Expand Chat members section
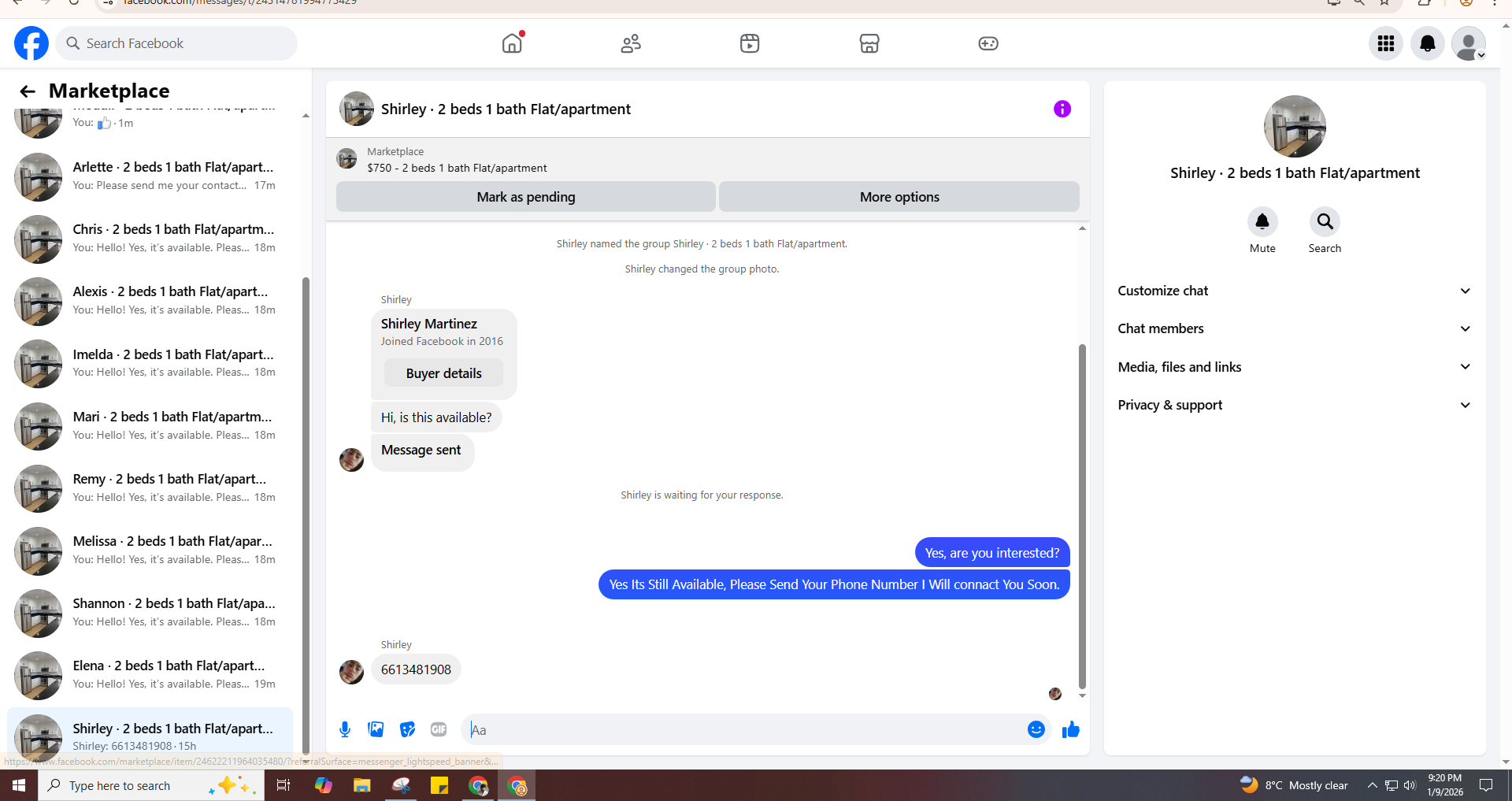Screen dimensions: 1512x801 point(1295,328)
